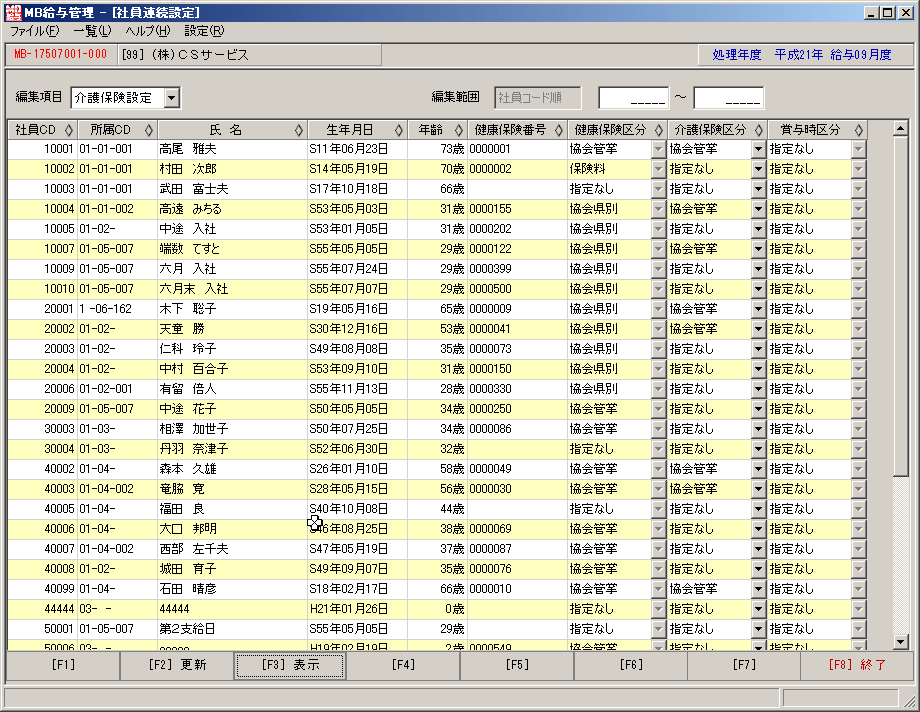Open the 一覧(L) menu
Screen dimensions: 920x712
92,31
